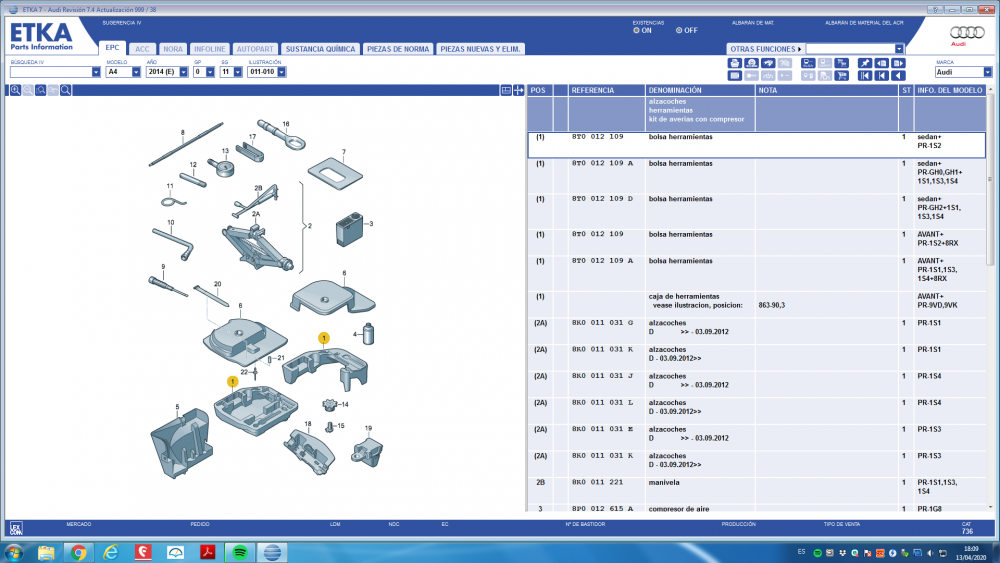The height and width of the screenshot is (563, 1000).
Task: Open the Modelo A4 dropdown
Action: (136, 72)
